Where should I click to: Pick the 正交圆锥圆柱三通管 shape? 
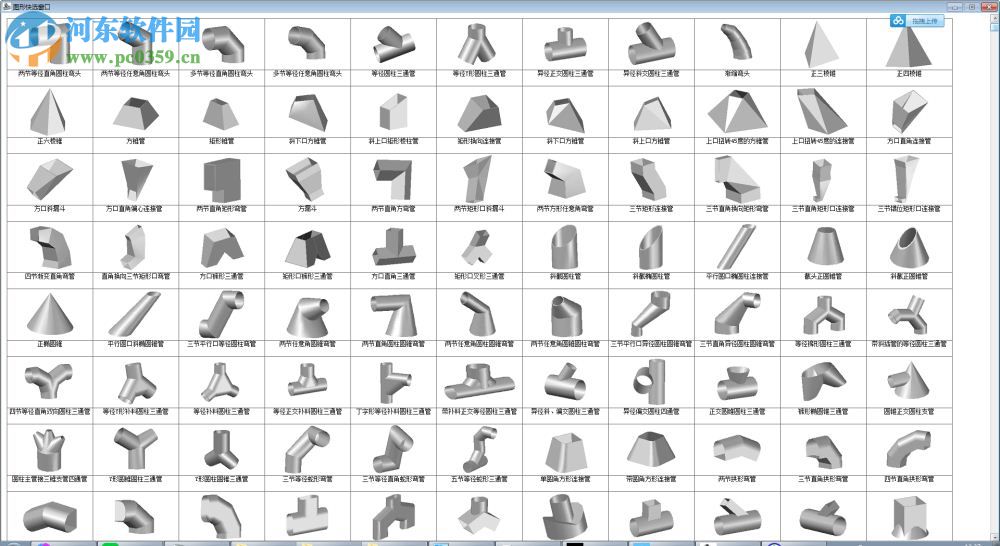(737, 383)
